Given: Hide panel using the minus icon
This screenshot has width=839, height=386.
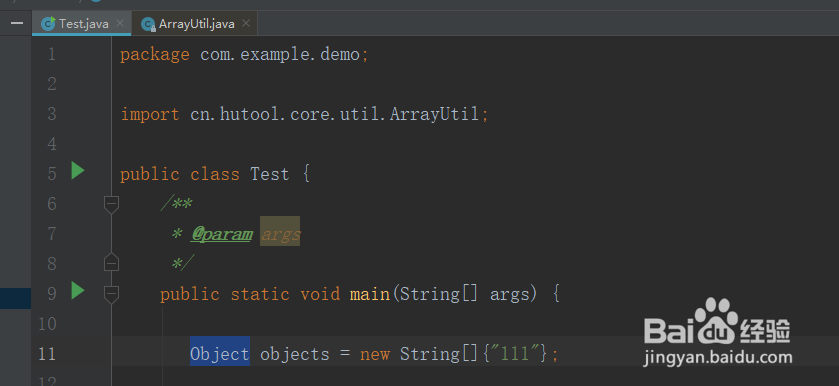Looking at the screenshot, I should click(17, 23).
